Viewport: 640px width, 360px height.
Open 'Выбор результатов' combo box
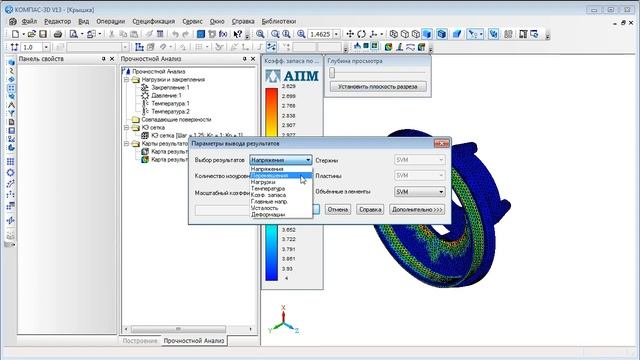pyautogui.click(x=281, y=160)
